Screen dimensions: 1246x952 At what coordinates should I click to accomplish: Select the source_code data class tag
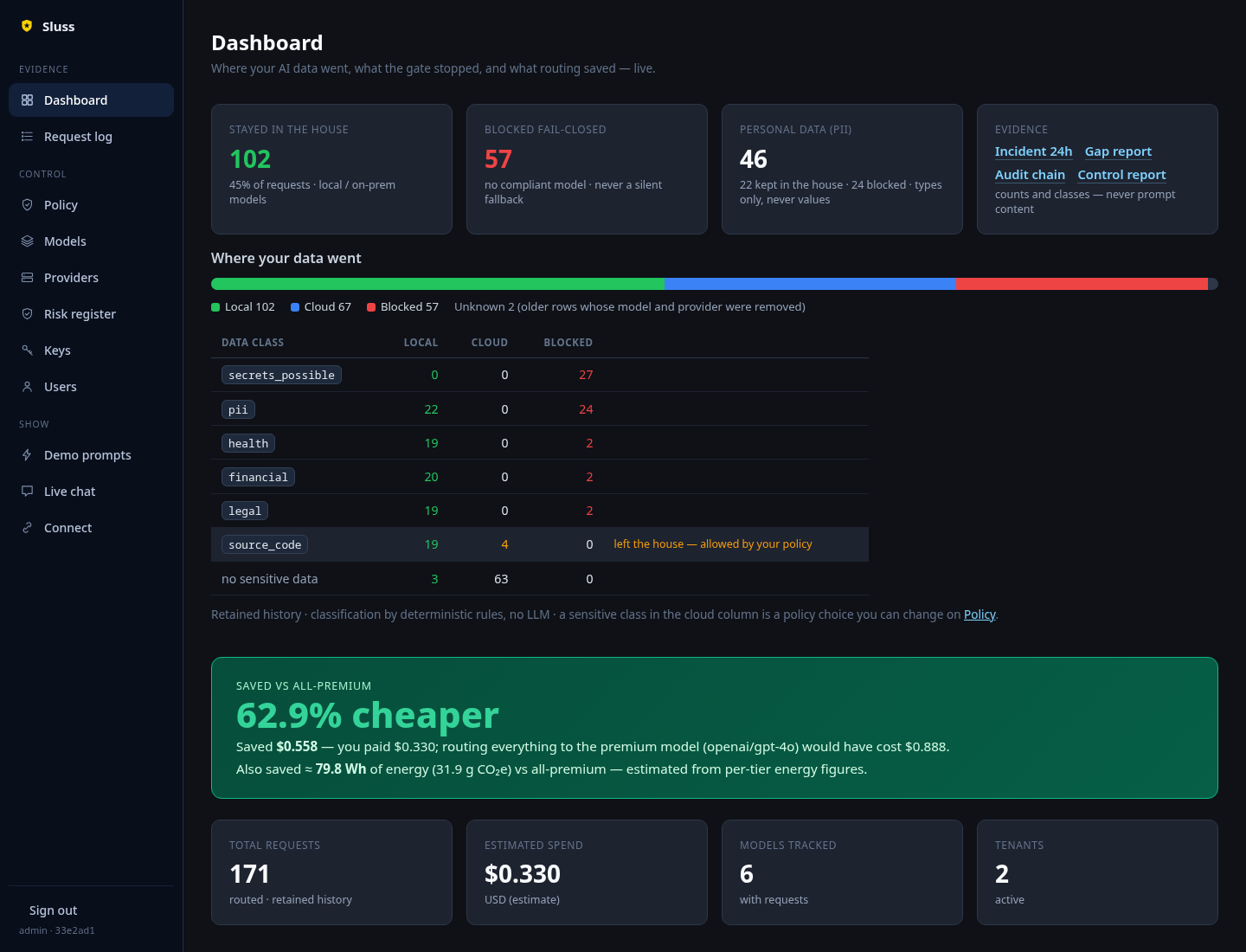coord(265,544)
